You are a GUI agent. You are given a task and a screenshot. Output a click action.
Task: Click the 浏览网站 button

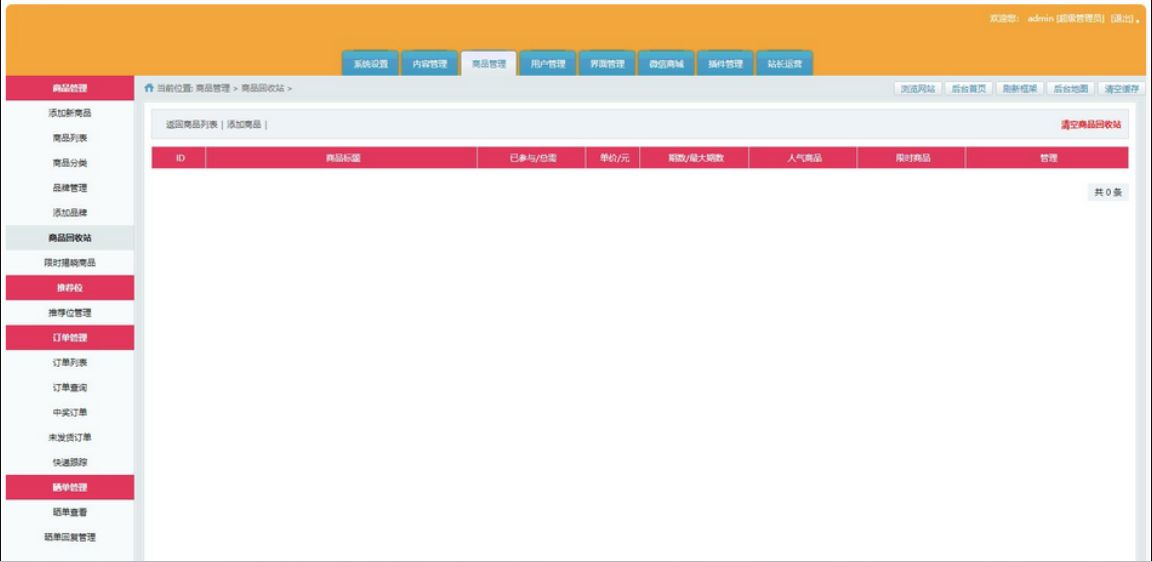[918, 89]
